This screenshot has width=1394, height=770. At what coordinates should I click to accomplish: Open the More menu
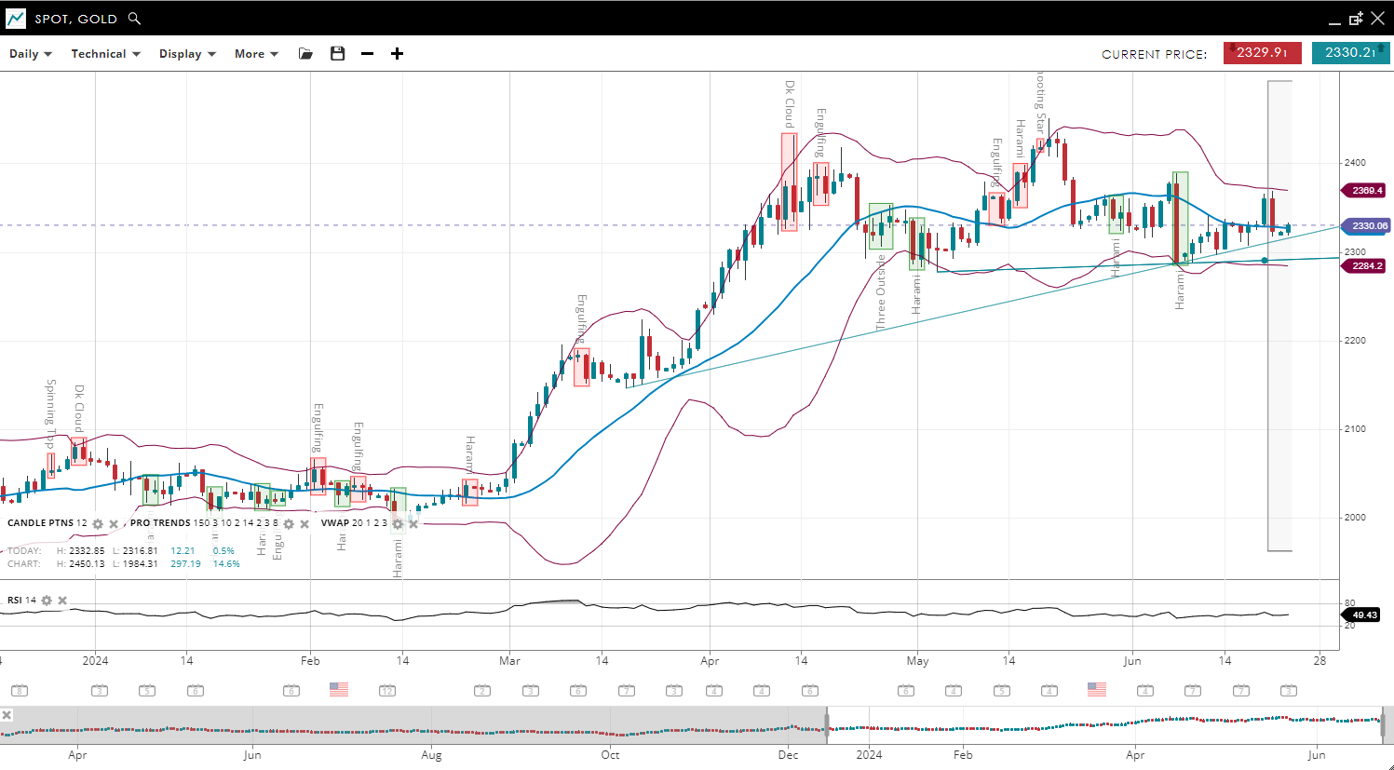point(256,54)
